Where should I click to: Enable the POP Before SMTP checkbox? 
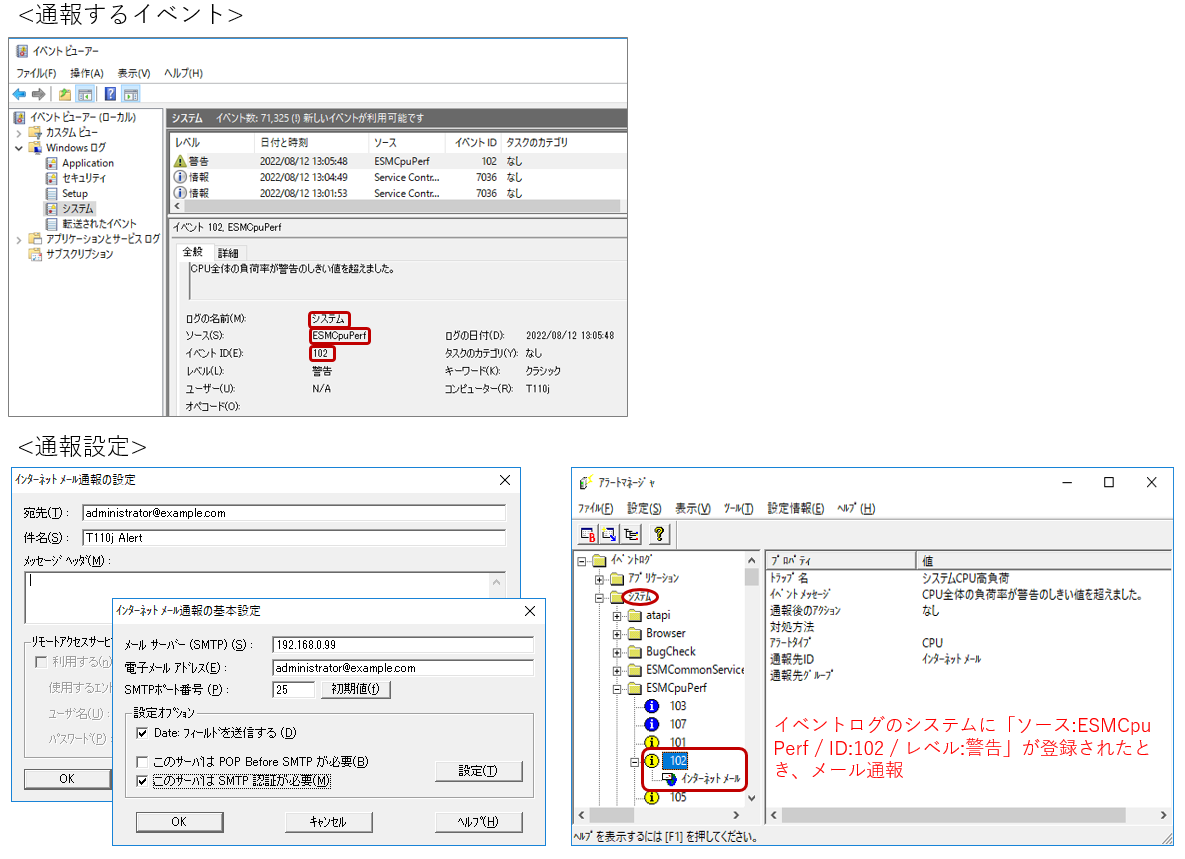point(142,762)
